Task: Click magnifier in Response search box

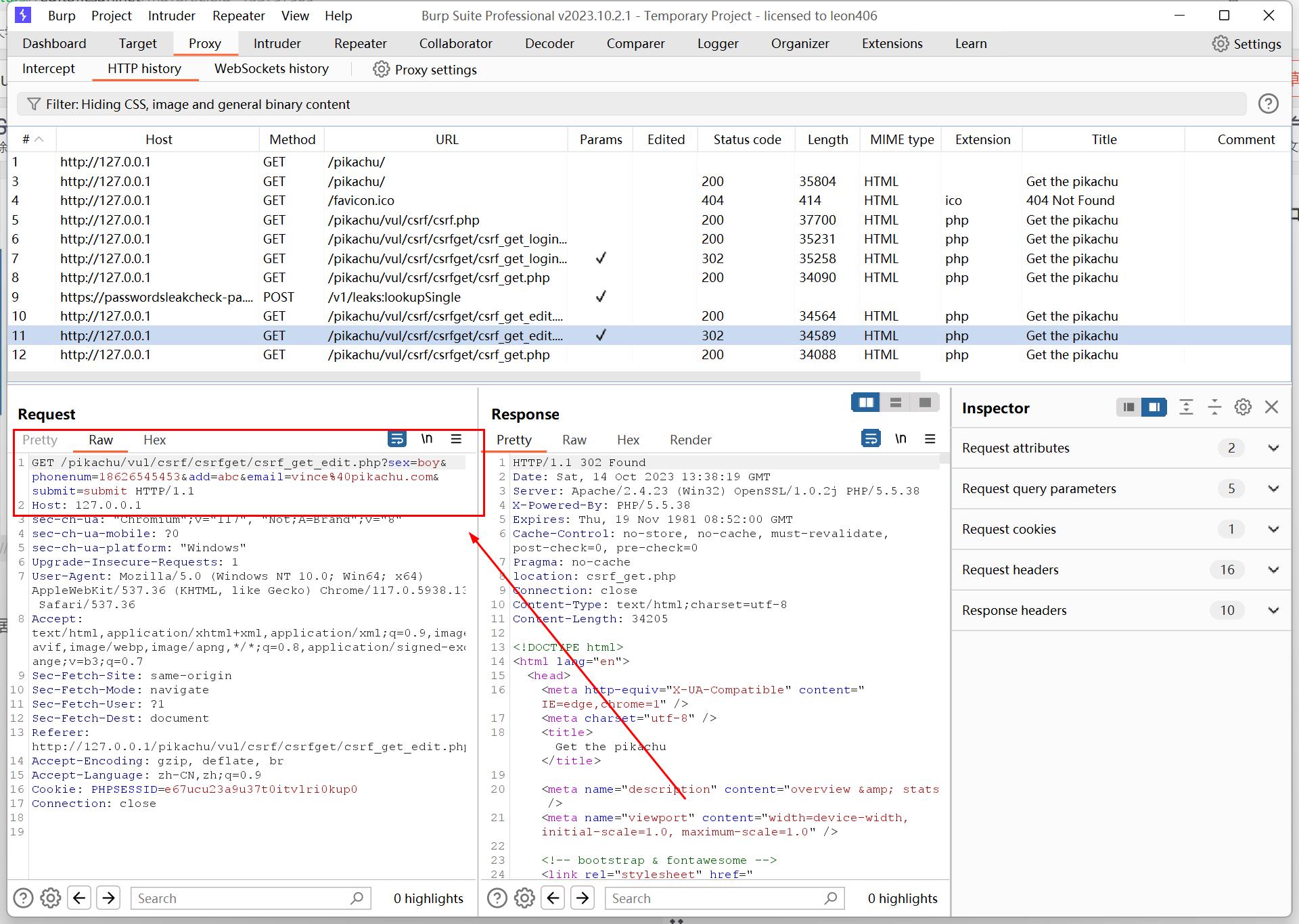Action: (x=831, y=898)
